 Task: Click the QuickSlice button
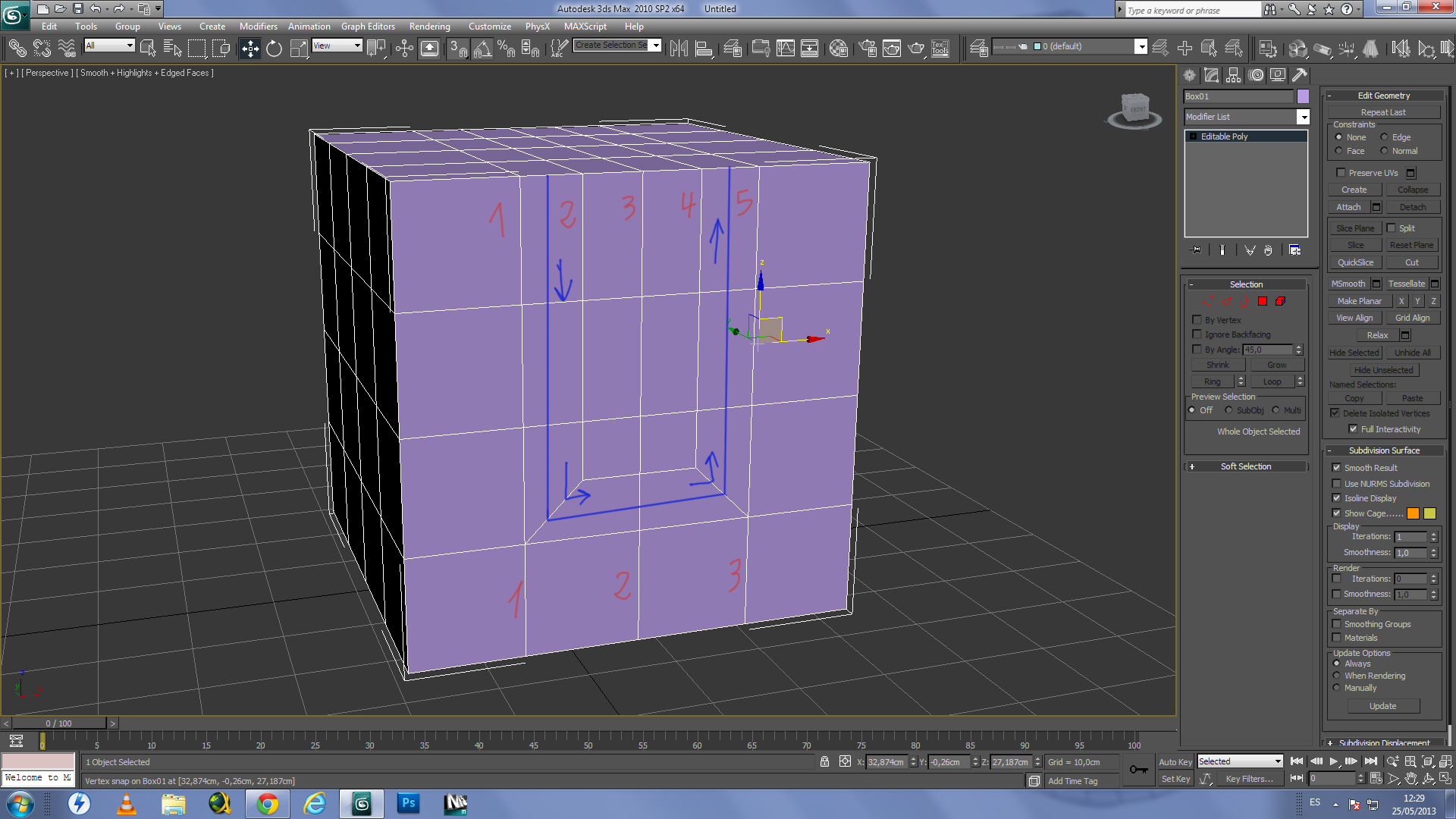coord(1355,262)
